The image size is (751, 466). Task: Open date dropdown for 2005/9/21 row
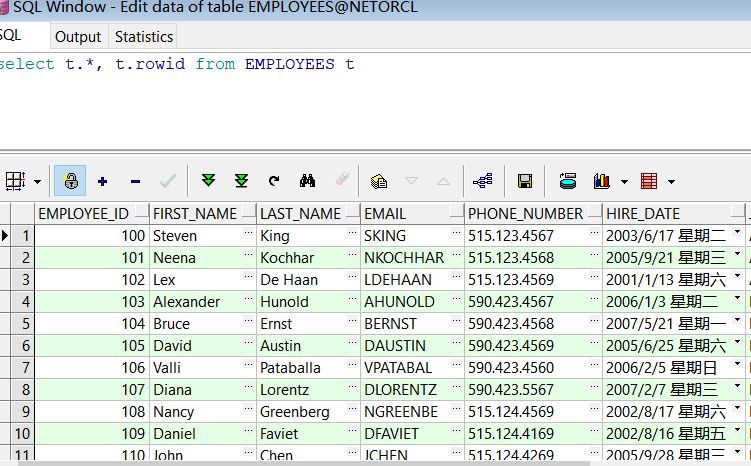[738, 254]
